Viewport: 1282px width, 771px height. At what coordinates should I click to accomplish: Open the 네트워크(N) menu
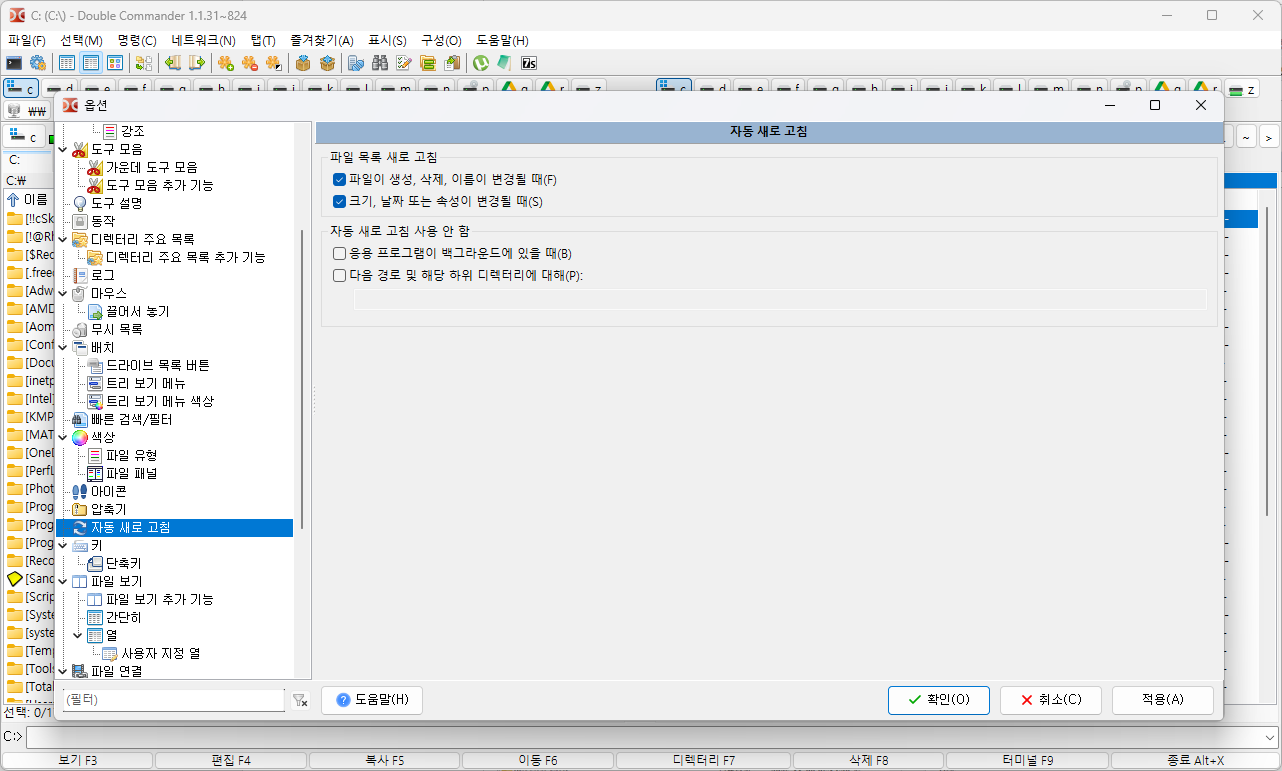(x=203, y=41)
